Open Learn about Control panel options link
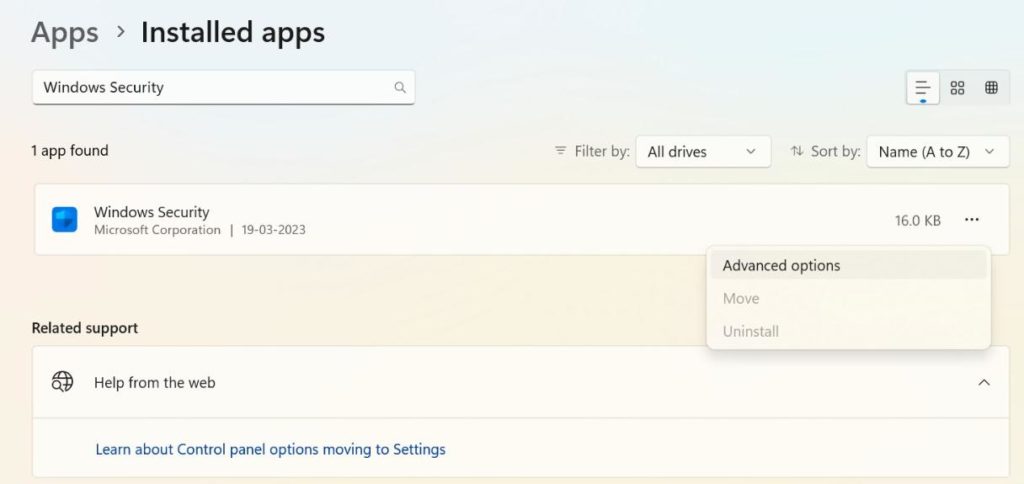The image size is (1024, 484). click(x=270, y=449)
